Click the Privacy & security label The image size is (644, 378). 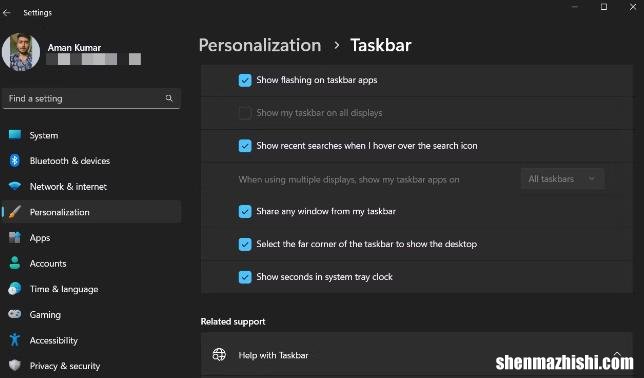65,366
